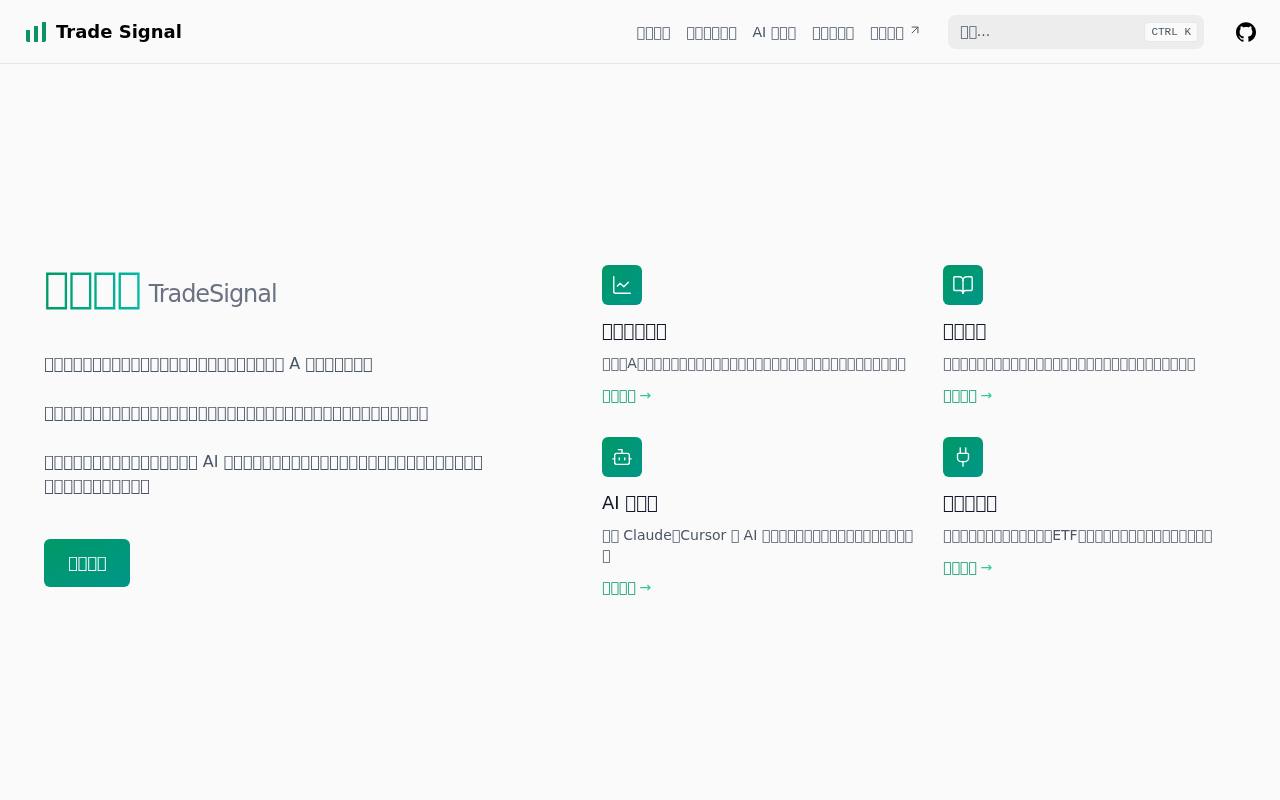
Task: Click the heading below the open-book icon
Action: 964,331
